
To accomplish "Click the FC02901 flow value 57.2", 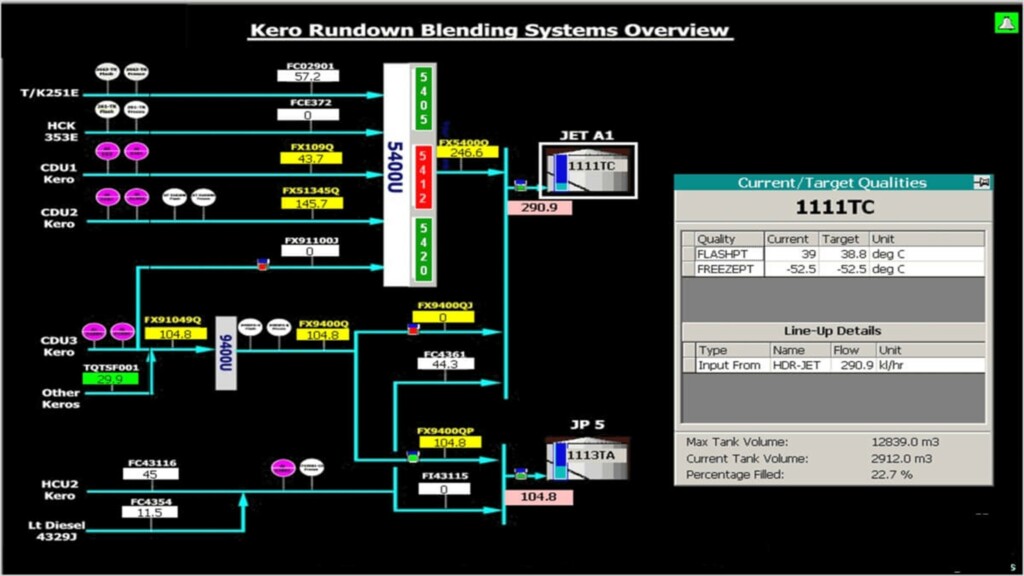I will pyautogui.click(x=308, y=76).
